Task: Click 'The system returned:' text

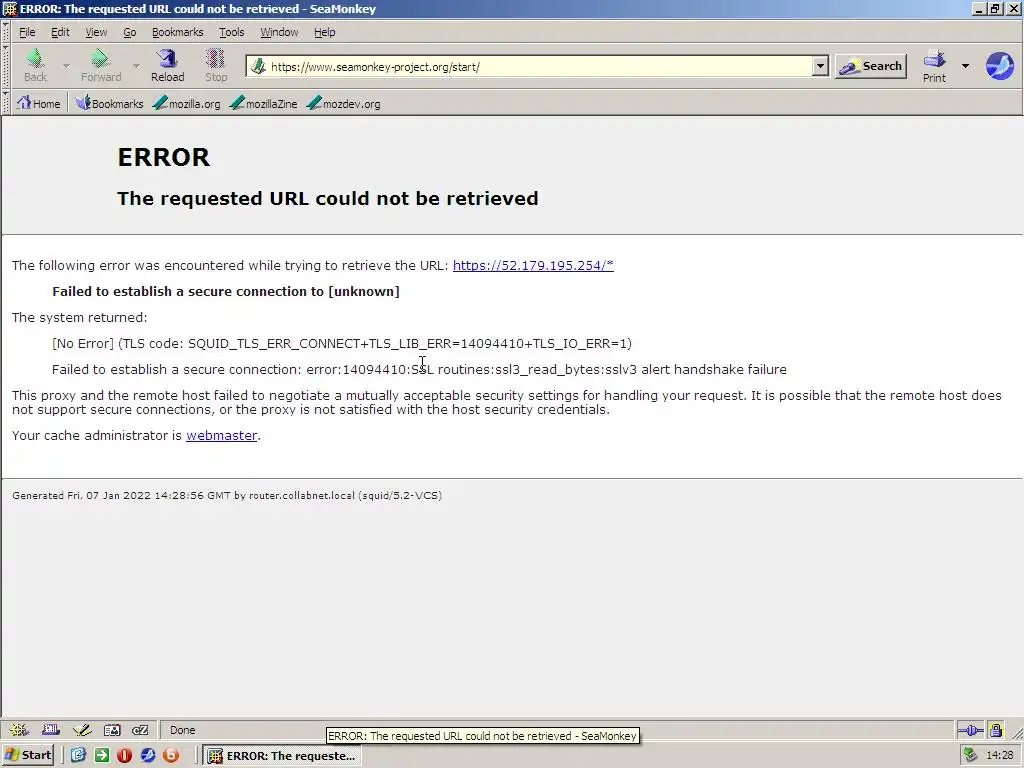Action: 80,317
